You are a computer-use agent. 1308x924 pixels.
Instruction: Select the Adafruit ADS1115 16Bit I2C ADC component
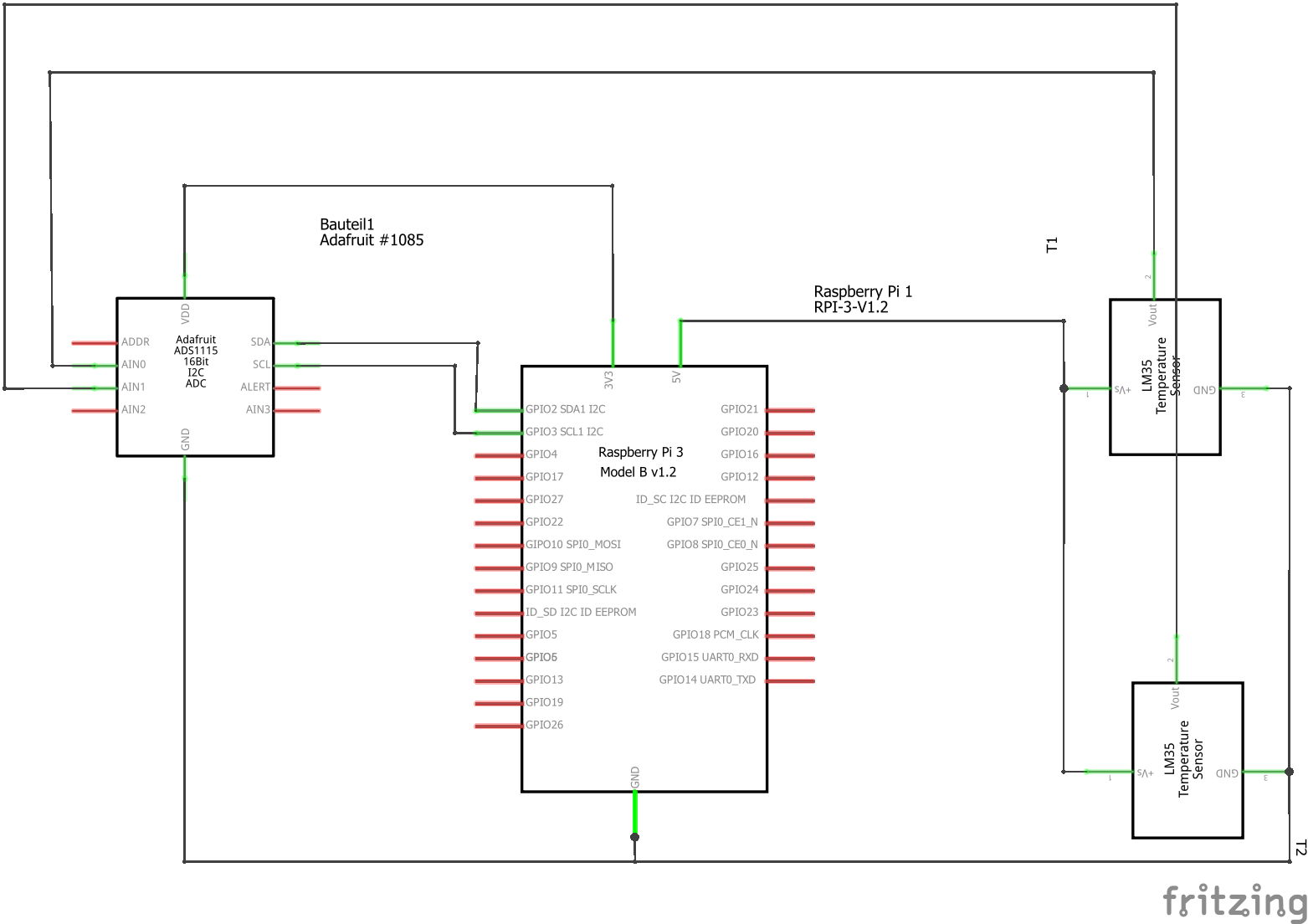(195, 377)
